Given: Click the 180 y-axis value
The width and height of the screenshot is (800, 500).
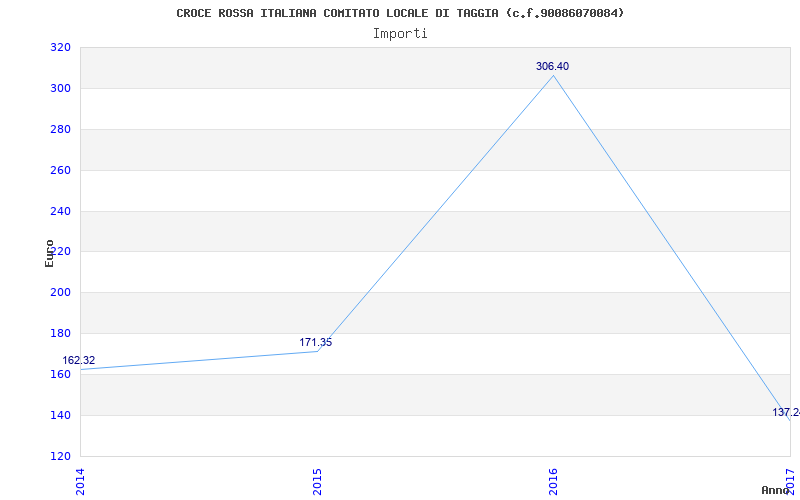Looking at the screenshot, I should pyautogui.click(x=60, y=333).
